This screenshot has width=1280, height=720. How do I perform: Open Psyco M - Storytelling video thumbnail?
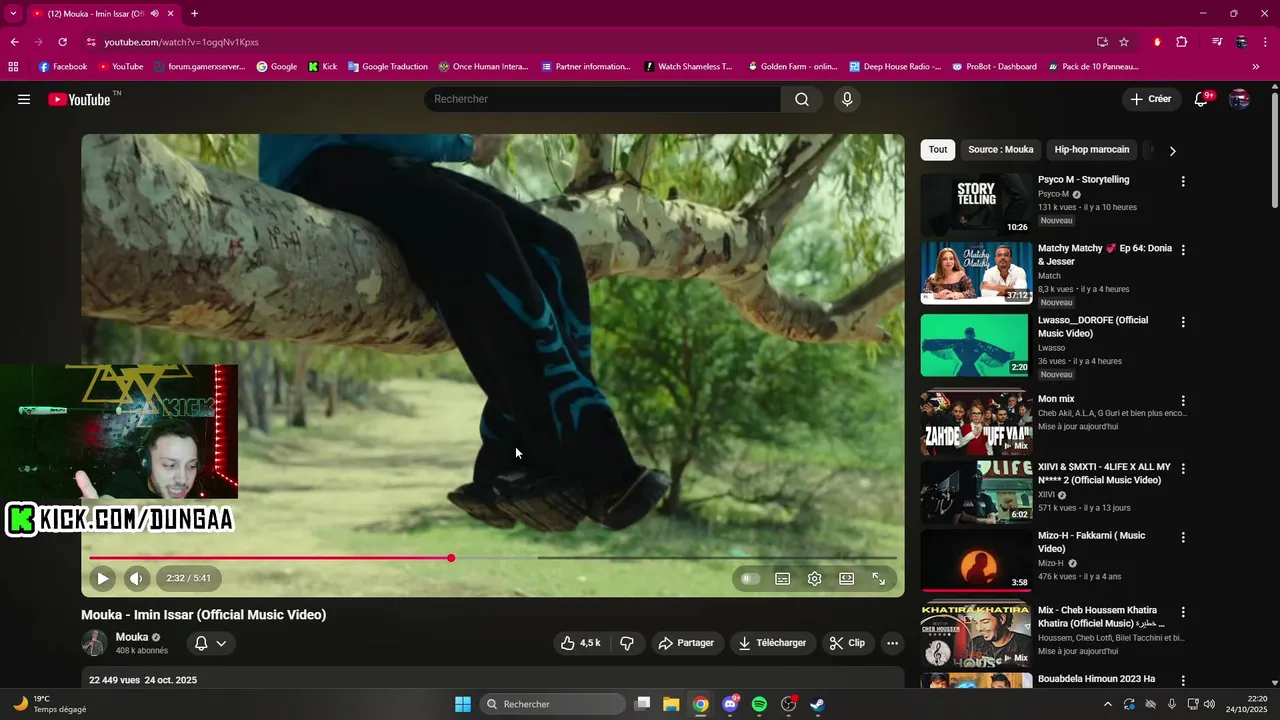[x=976, y=205]
